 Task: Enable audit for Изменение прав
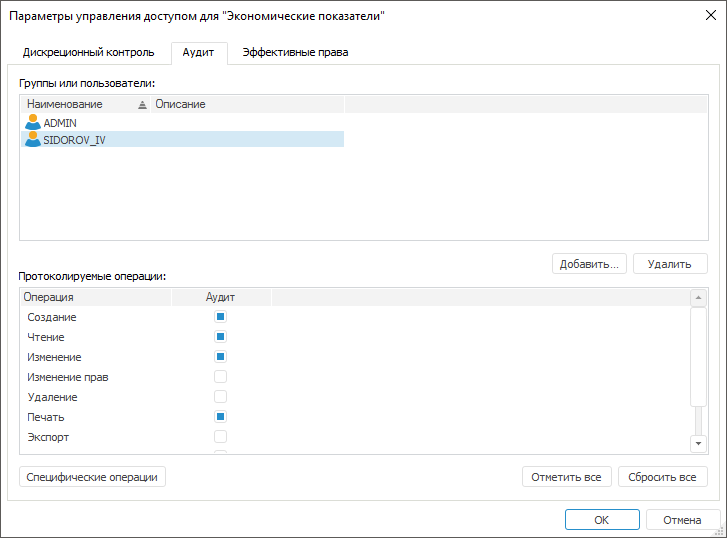pyautogui.click(x=221, y=377)
